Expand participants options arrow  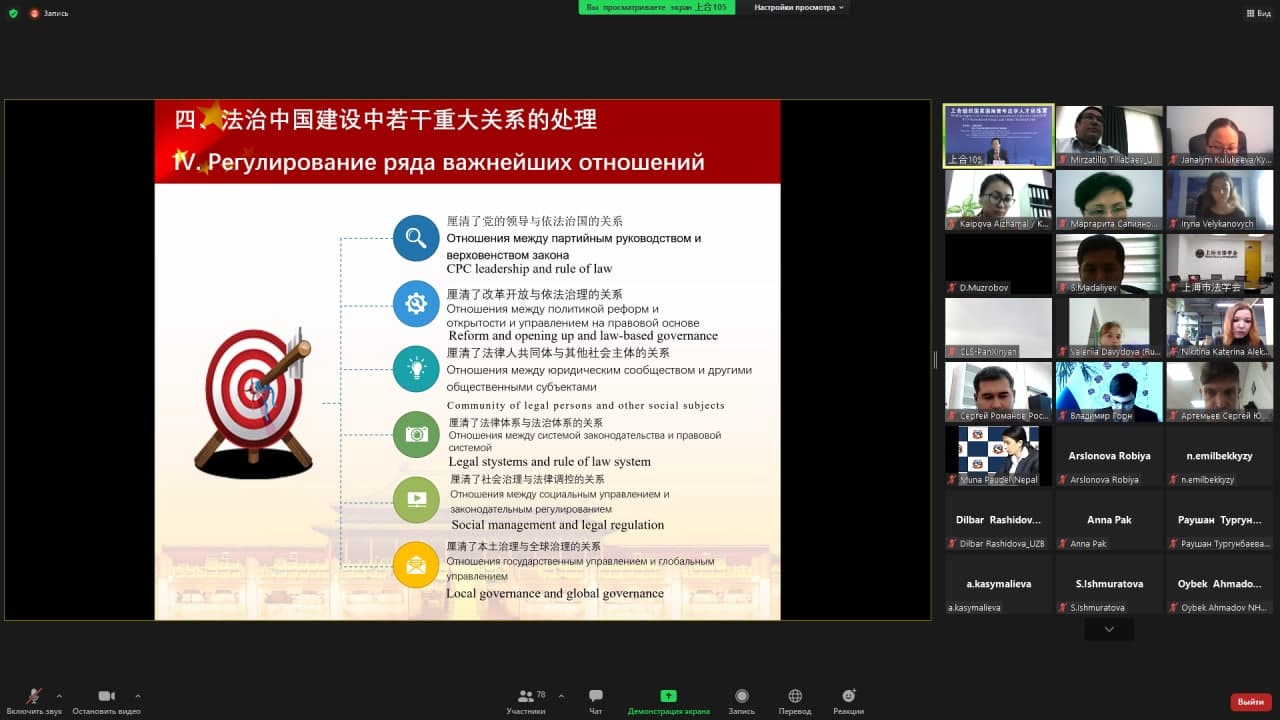560,696
